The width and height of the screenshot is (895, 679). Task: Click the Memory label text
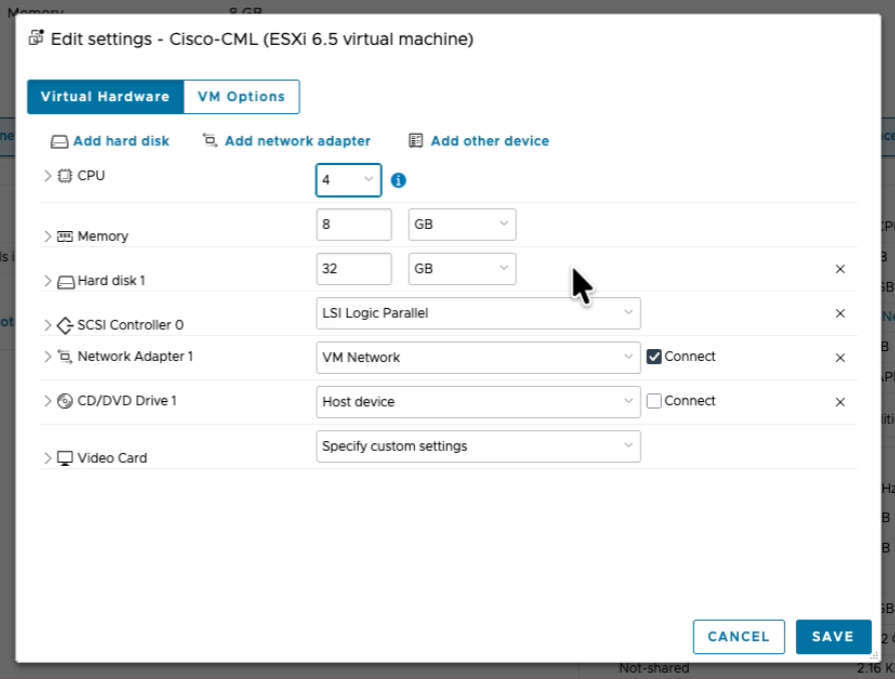tap(103, 236)
